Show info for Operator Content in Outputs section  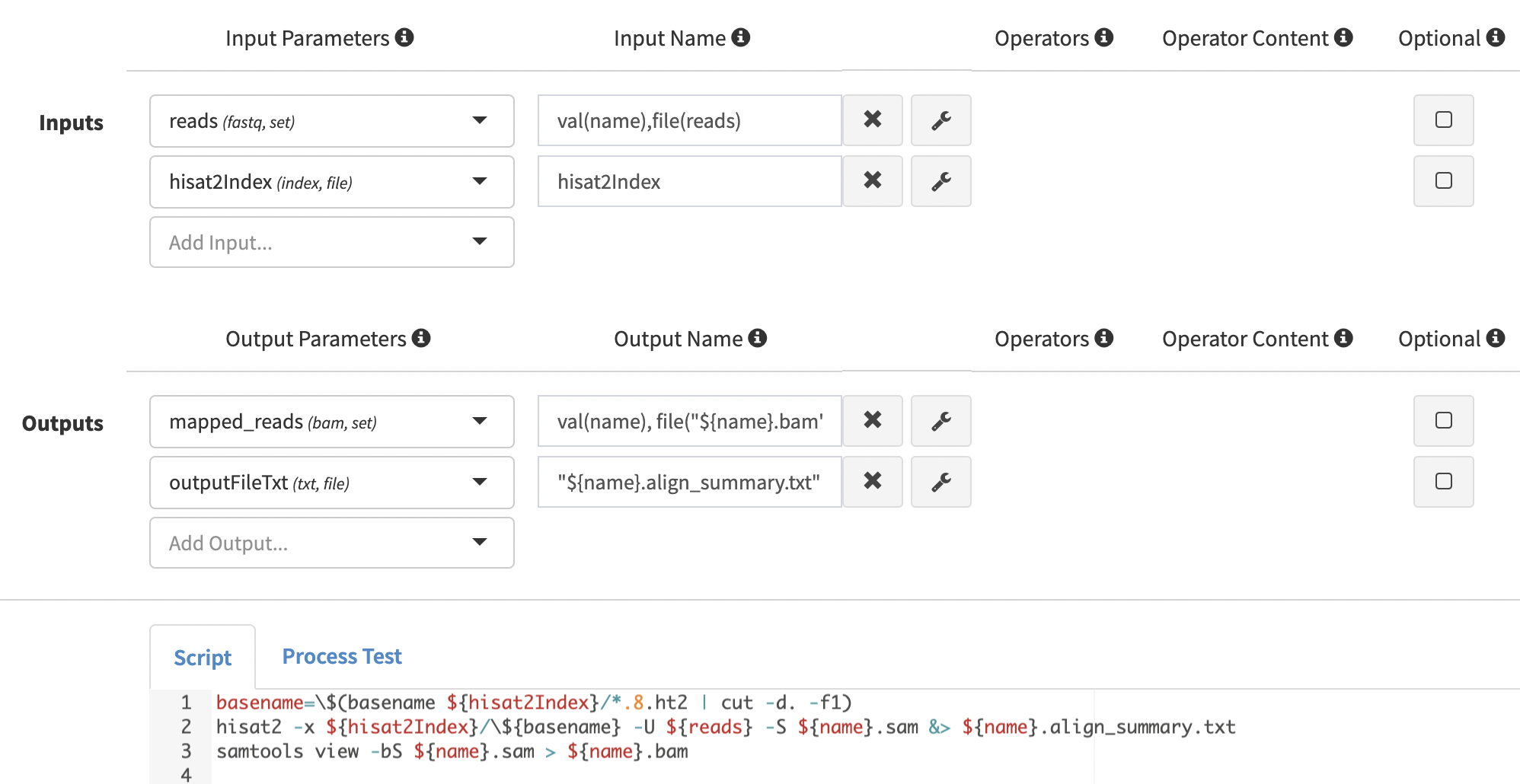pos(1343,338)
